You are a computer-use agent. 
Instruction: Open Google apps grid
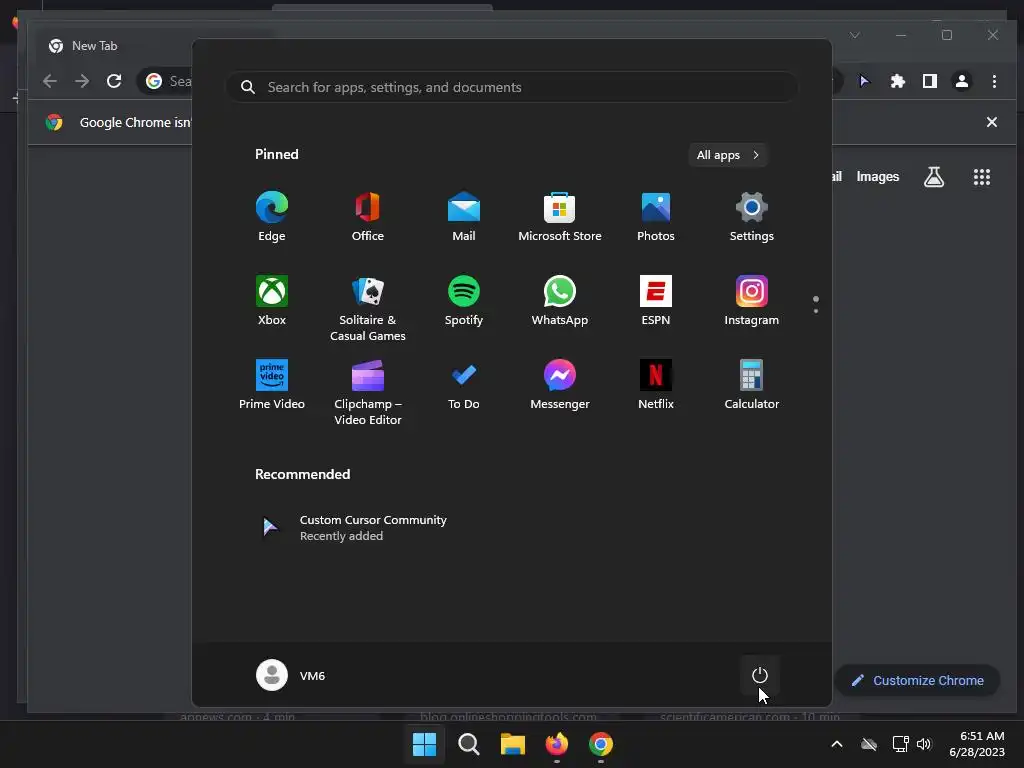pos(982,176)
